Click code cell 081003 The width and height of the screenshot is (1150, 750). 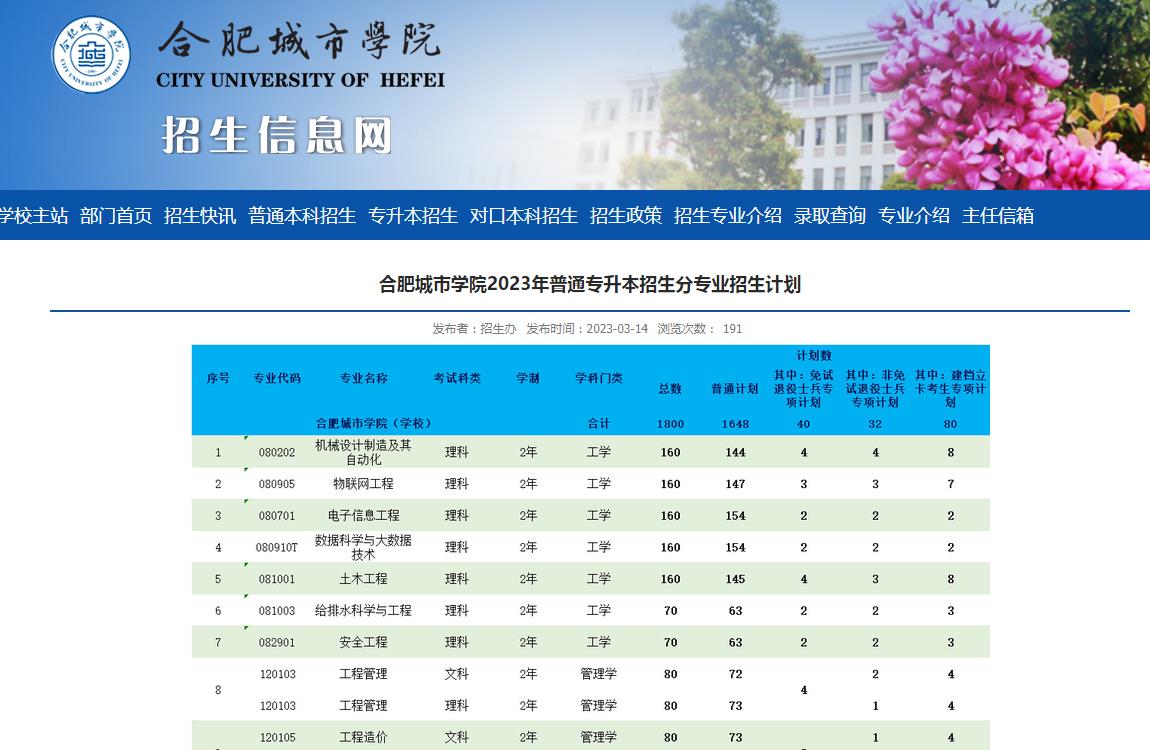pos(277,611)
